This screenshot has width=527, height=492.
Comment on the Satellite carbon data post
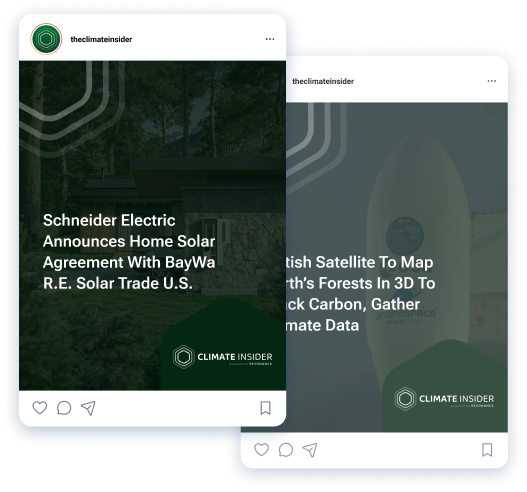tap(286, 450)
